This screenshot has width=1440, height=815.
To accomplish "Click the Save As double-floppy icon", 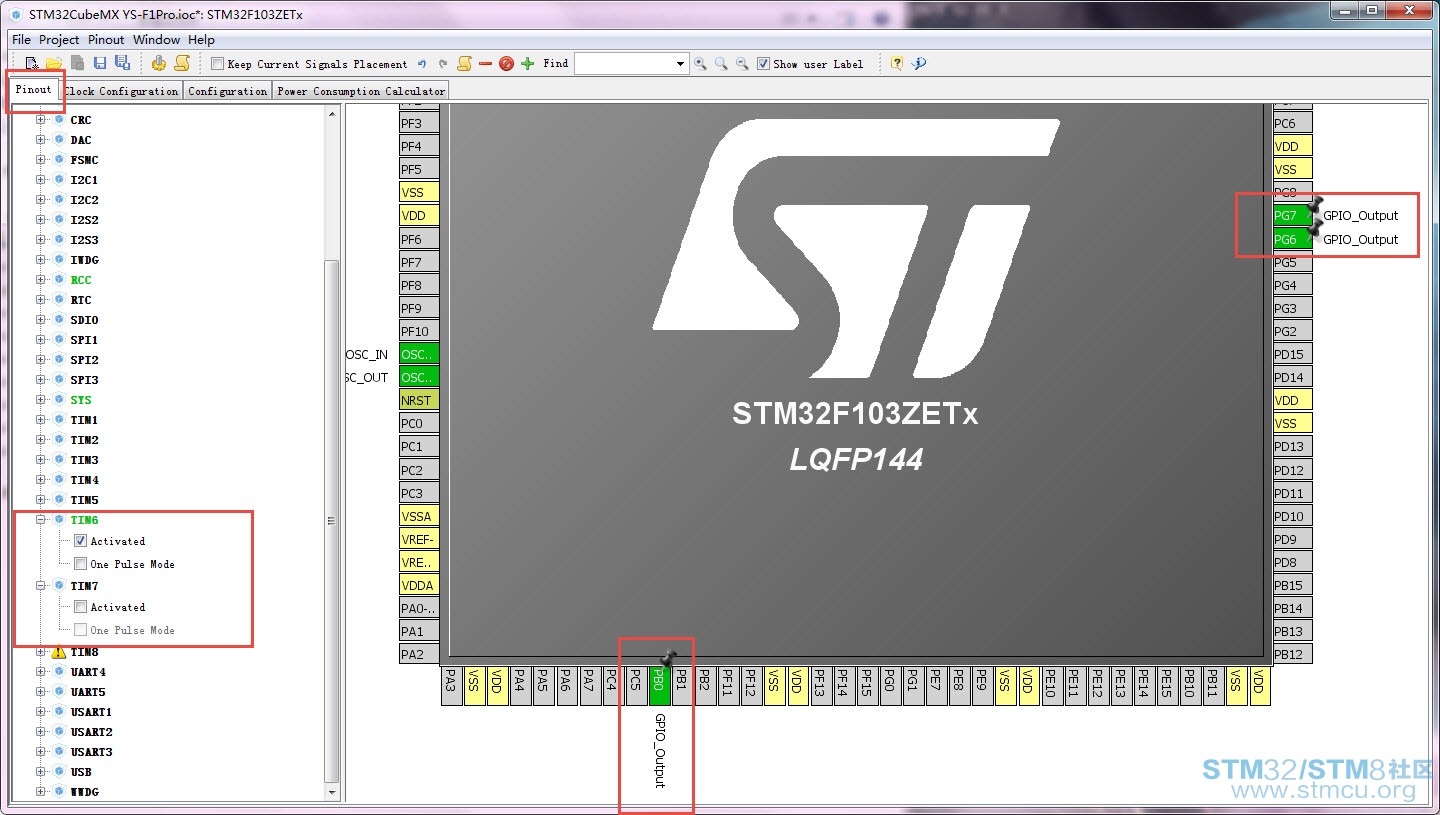I will point(122,63).
